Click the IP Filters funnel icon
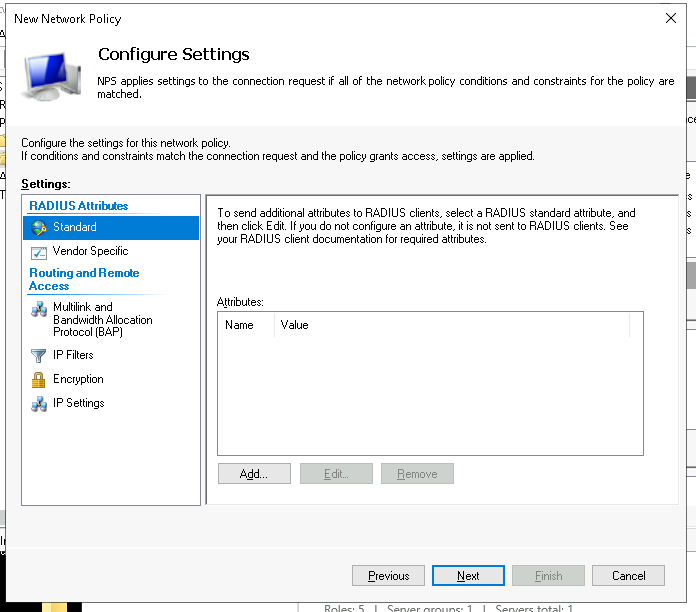This screenshot has height=612, width=696. click(39, 356)
